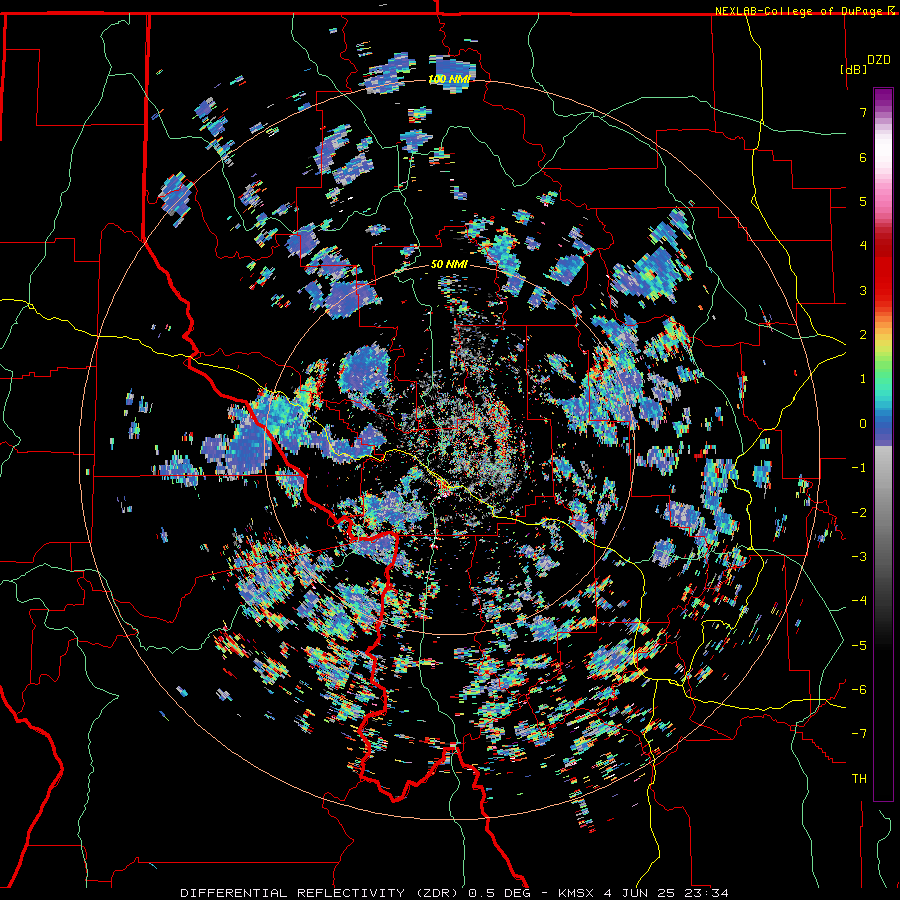Click the 3 value on color scale
Viewport: 900px width, 900px height.
tap(863, 290)
